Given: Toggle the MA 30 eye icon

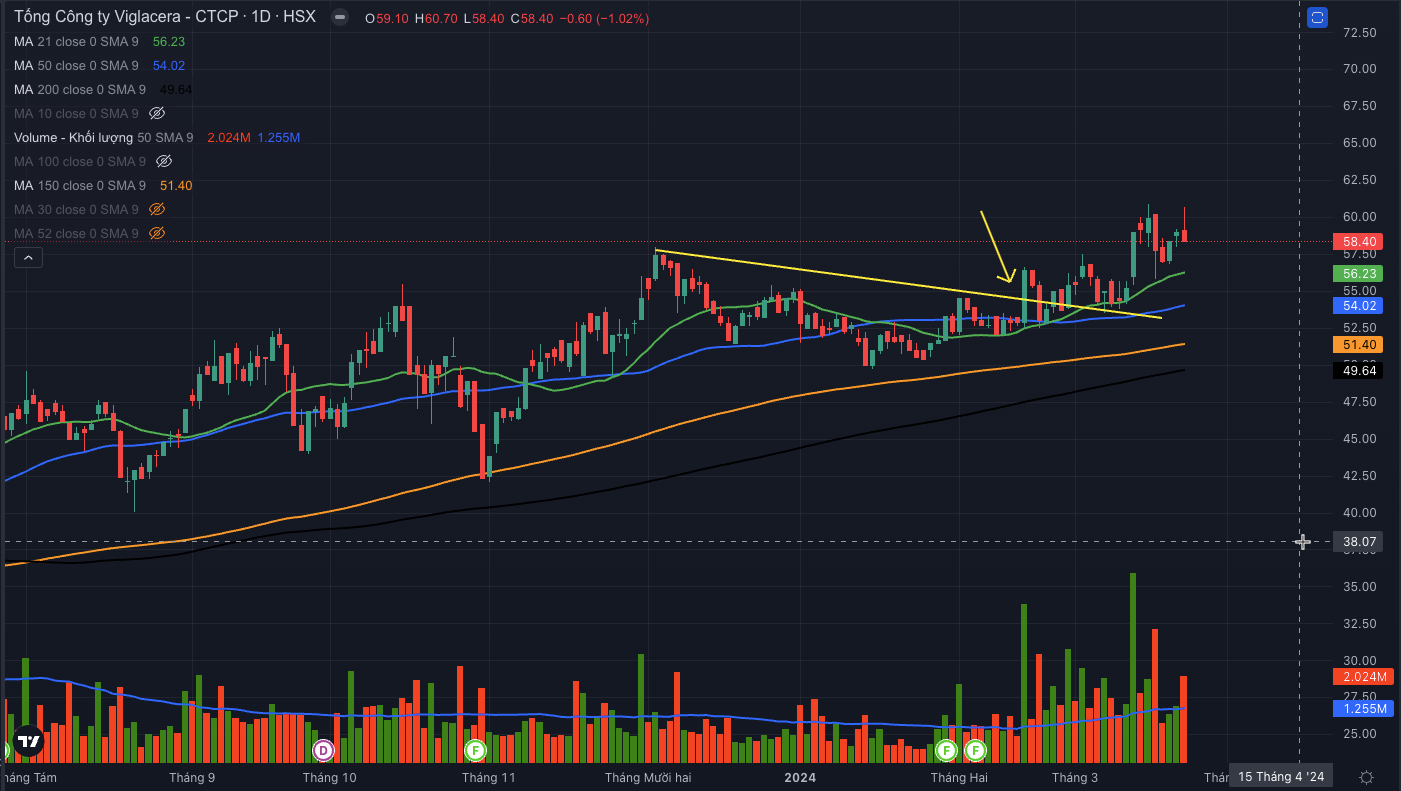Looking at the screenshot, I should point(157,209).
